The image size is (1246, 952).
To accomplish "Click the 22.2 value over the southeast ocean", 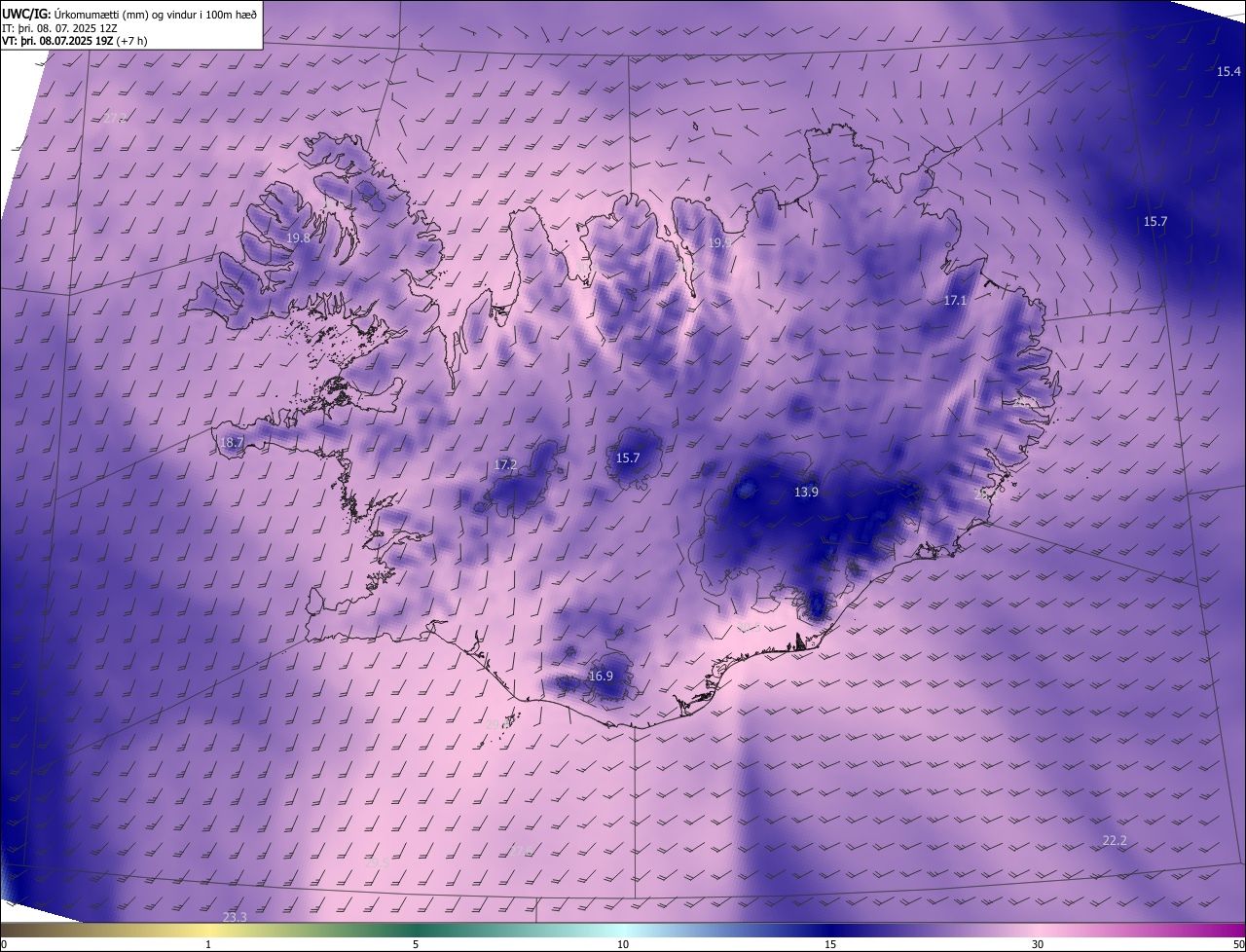I will click(1115, 840).
